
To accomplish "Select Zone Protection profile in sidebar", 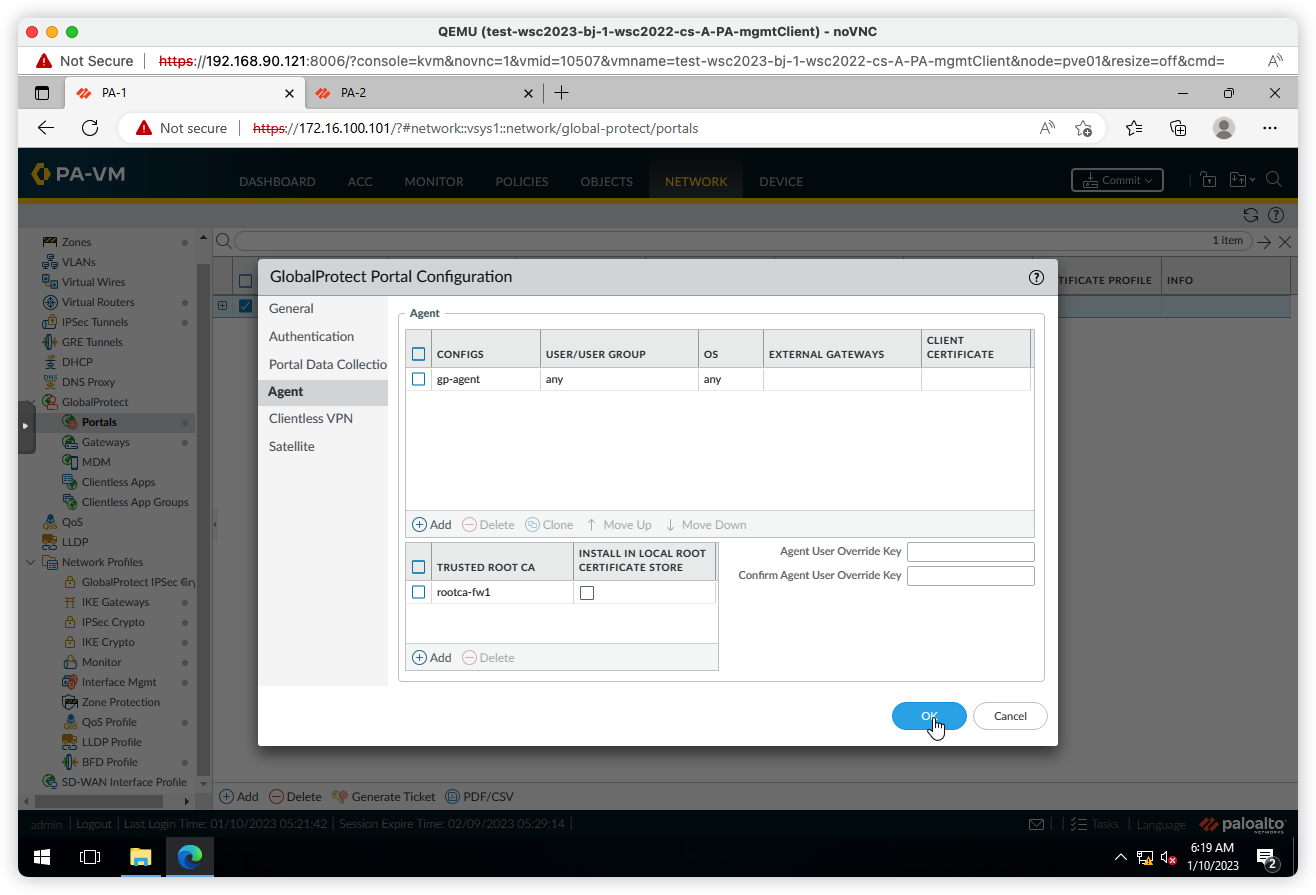I will point(121,702).
